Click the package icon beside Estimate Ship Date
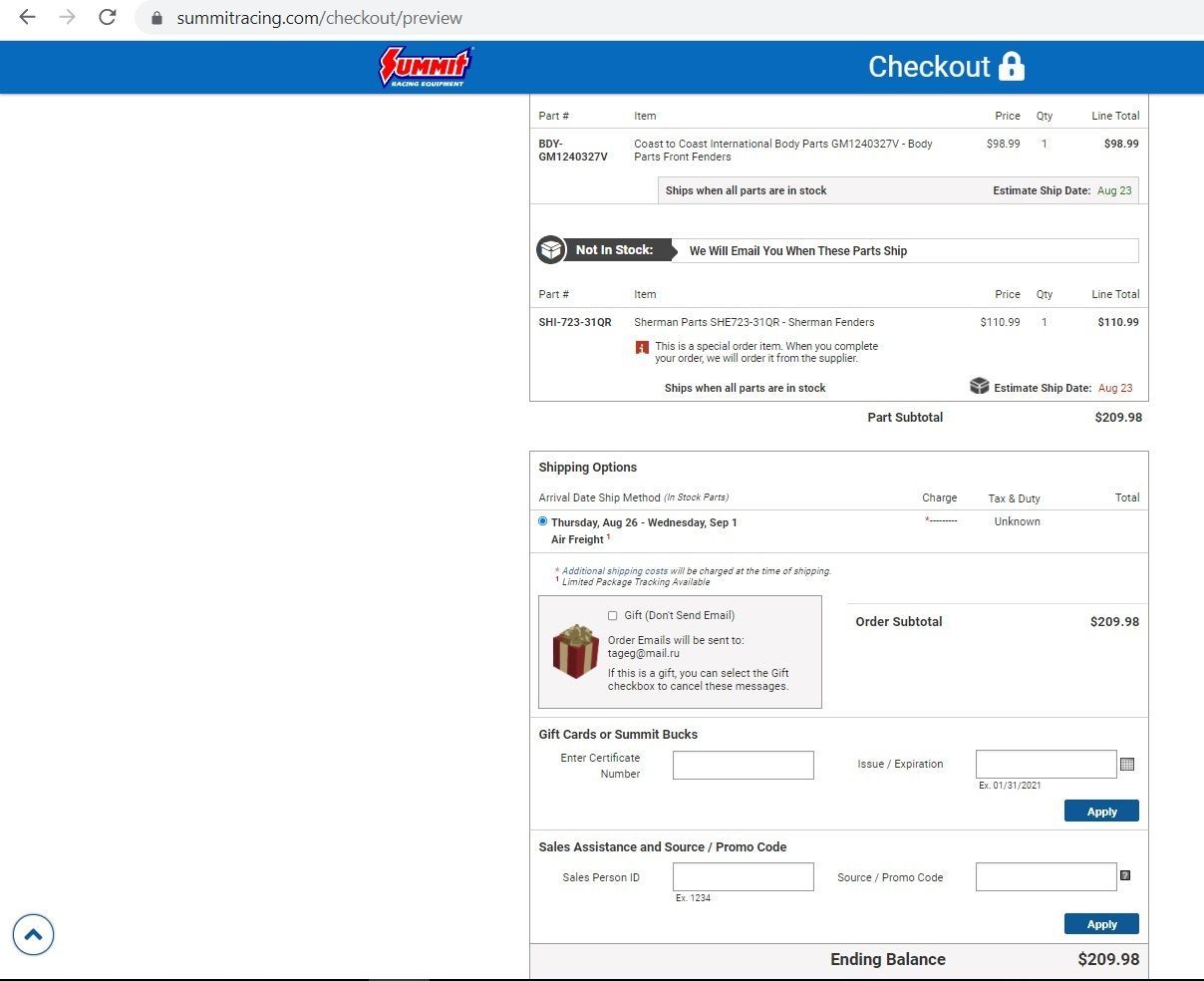The image size is (1204, 981). pyautogui.click(x=979, y=387)
